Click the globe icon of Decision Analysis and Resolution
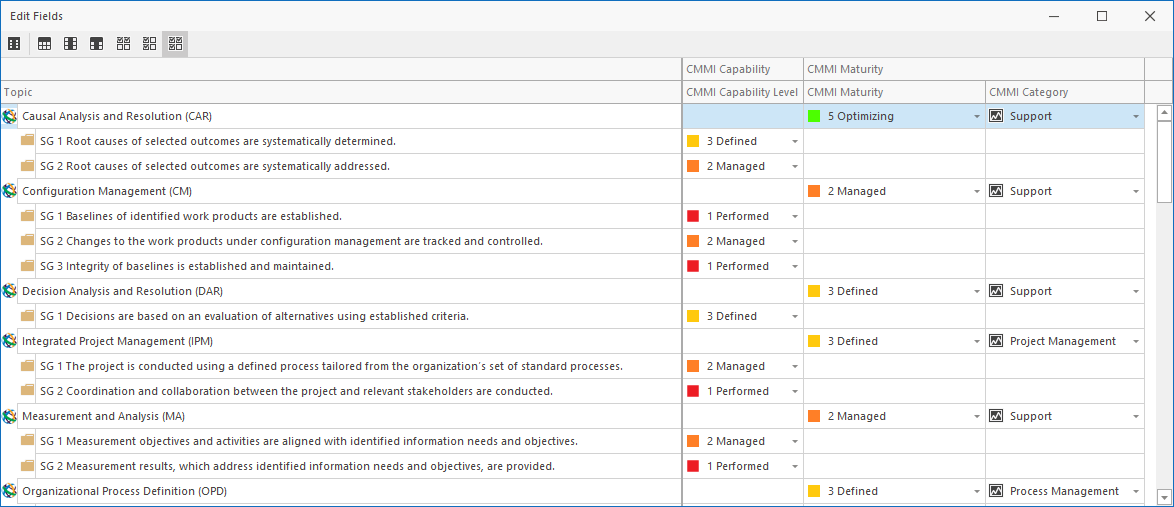This screenshot has height=507, width=1174. (x=10, y=291)
